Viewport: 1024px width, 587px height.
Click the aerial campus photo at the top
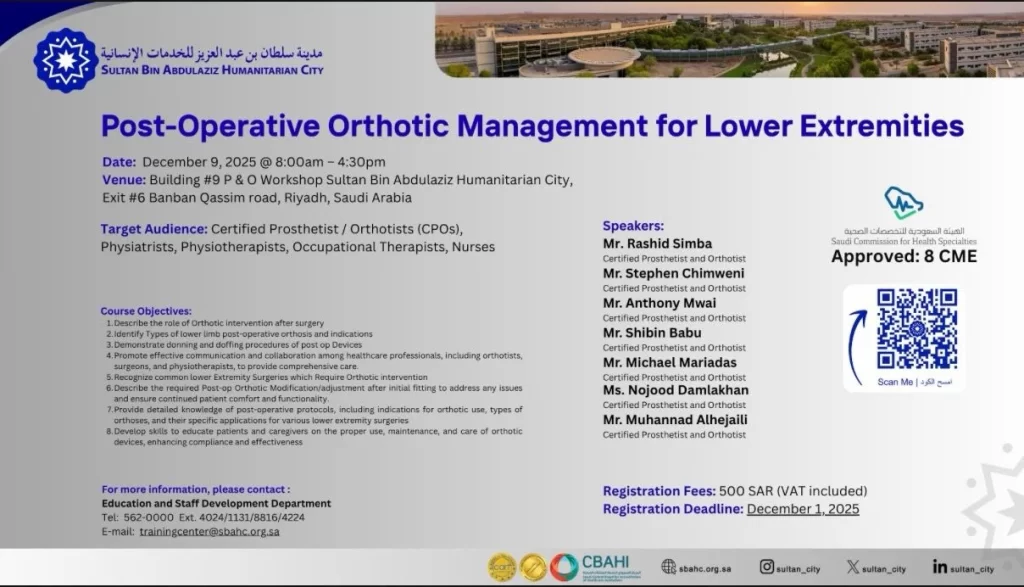click(729, 40)
